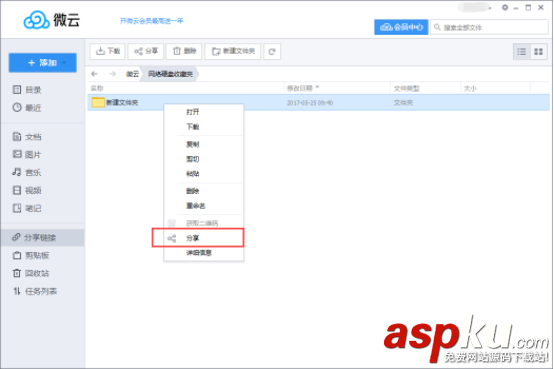554x369 pixels.
Task: Choose 分享 from the context menu
Action: tap(204, 238)
